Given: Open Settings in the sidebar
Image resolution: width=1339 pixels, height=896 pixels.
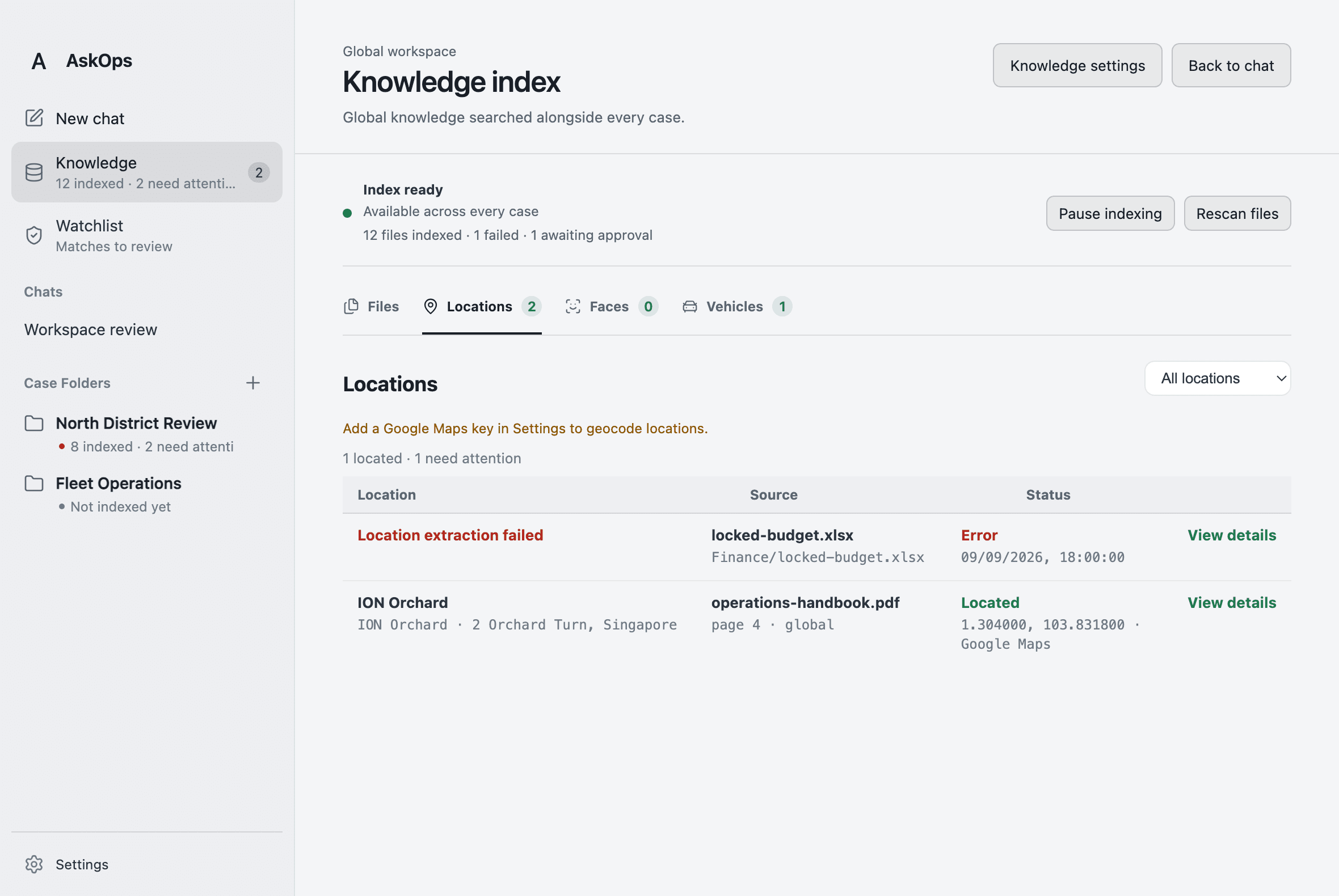Looking at the screenshot, I should click(147, 865).
